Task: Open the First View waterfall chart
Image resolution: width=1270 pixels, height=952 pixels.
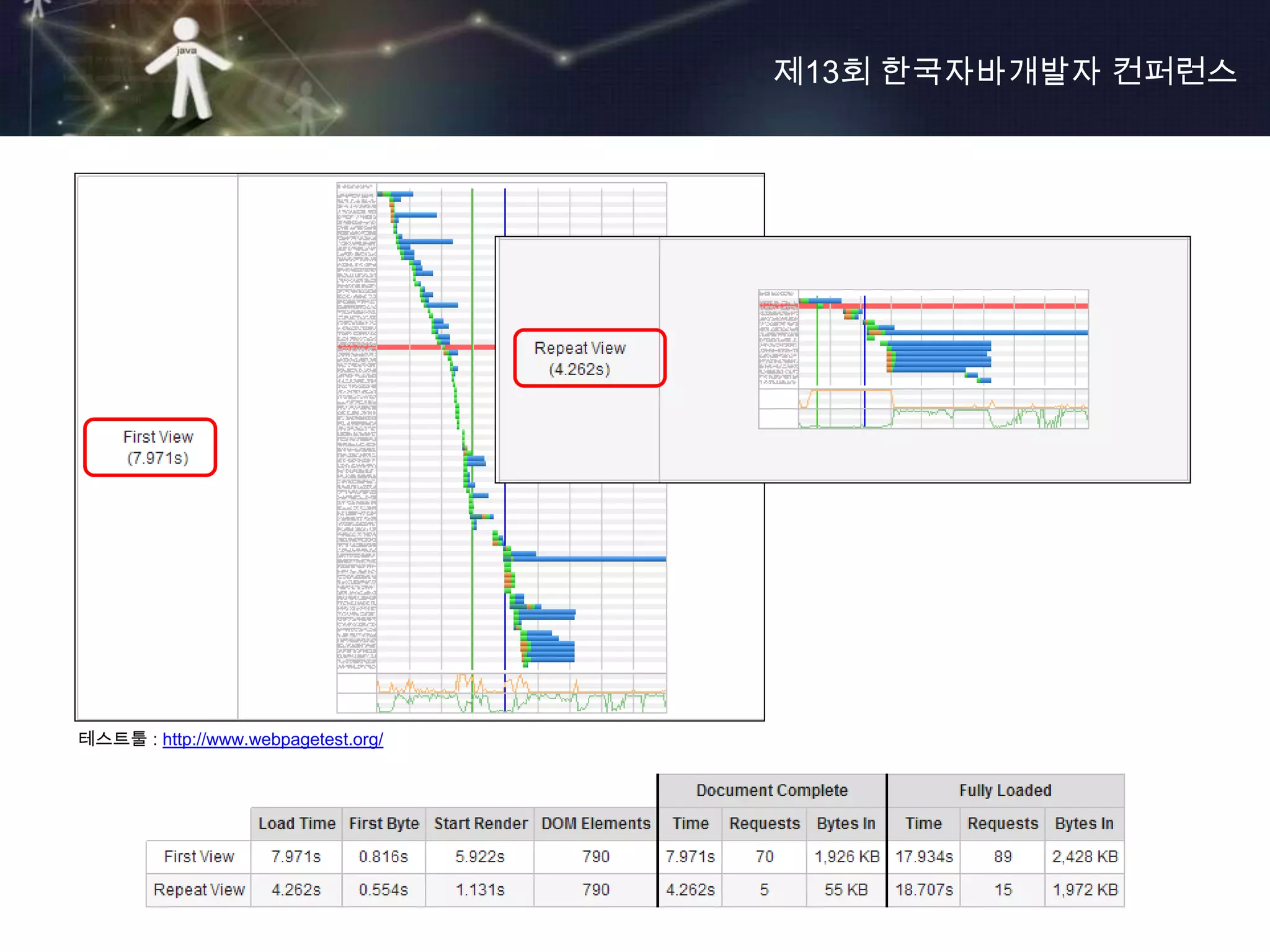Action: [x=502, y=447]
